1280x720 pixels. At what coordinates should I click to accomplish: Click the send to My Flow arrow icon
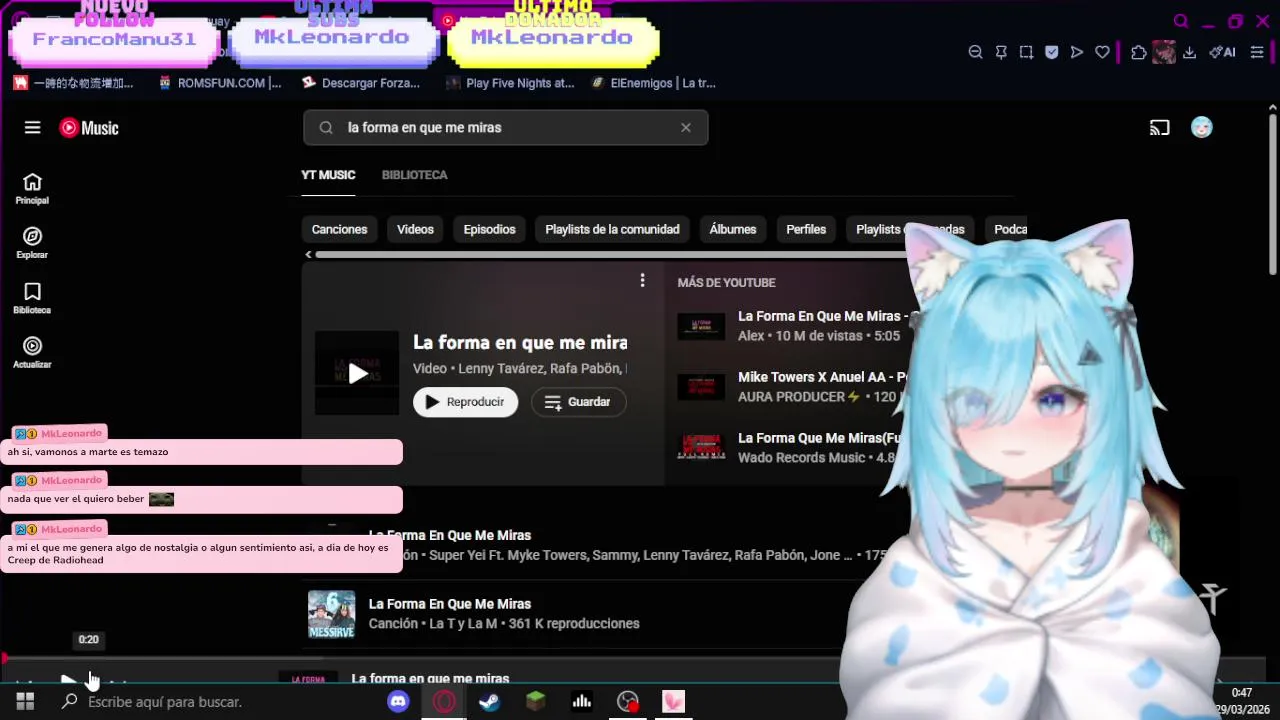coord(1077,52)
